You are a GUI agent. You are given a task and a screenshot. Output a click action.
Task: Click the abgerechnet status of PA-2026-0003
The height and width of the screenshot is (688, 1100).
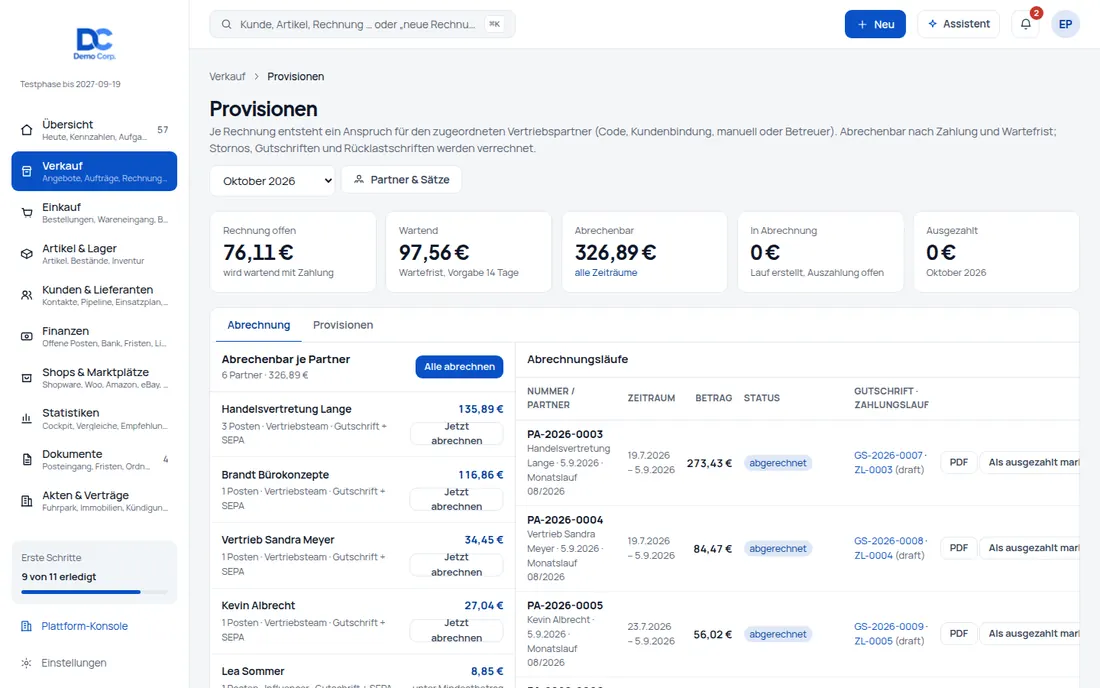[x=777, y=463]
